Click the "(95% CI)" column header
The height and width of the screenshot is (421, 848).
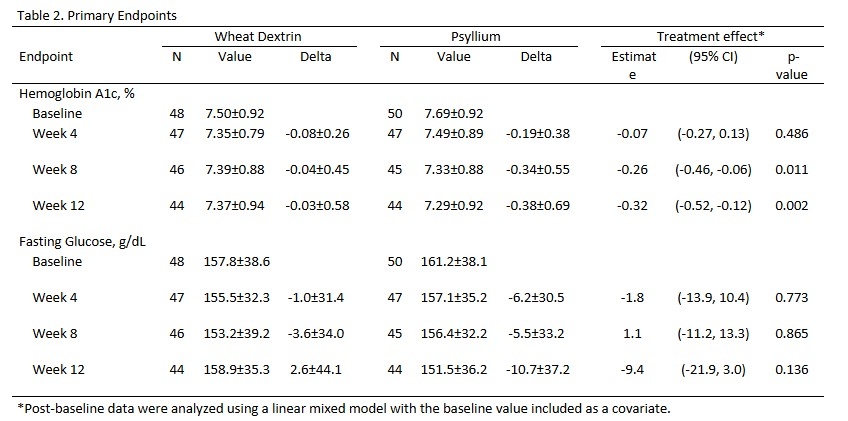(713, 57)
